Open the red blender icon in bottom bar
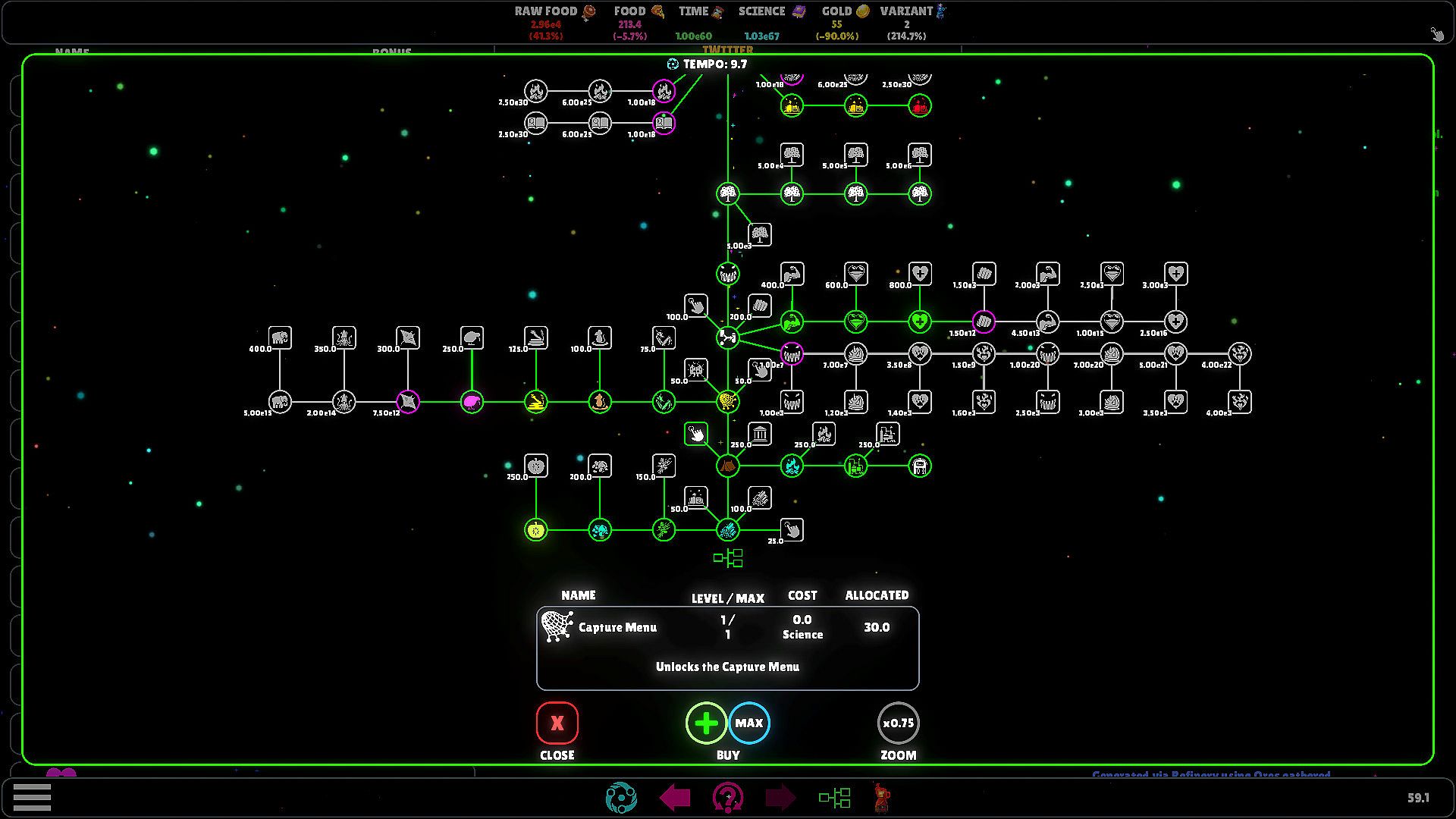1456x819 pixels. click(880, 797)
